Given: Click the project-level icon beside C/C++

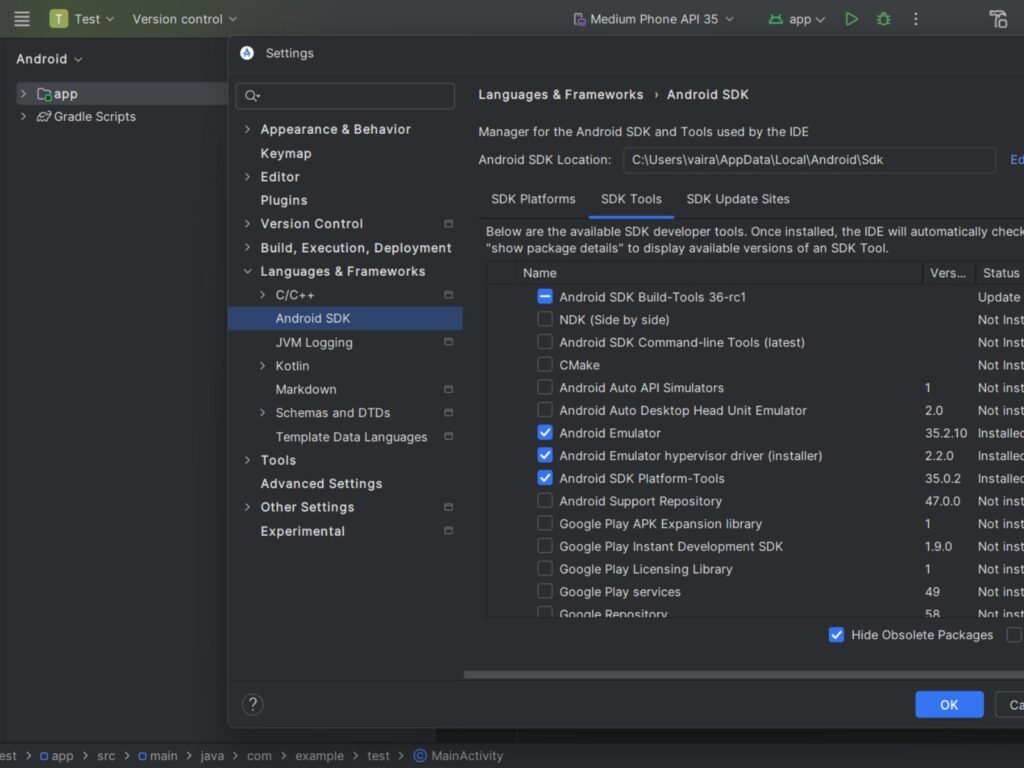Looking at the screenshot, I should point(449,295).
